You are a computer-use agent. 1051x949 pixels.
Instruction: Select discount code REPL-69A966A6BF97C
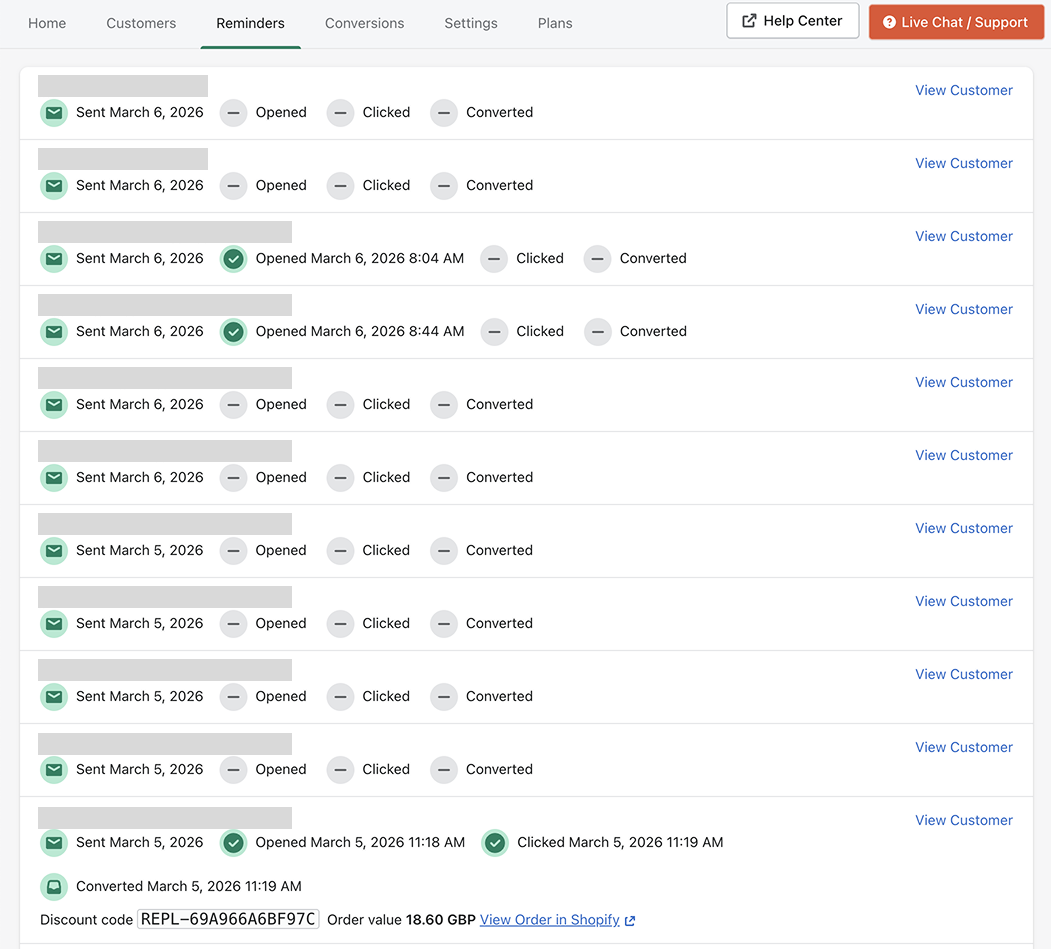tap(228, 920)
